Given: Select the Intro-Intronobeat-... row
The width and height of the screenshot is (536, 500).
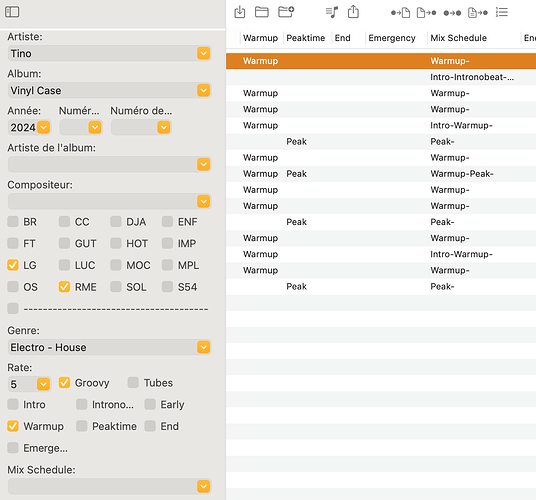Looking at the screenshot, I should pos(381,77).
